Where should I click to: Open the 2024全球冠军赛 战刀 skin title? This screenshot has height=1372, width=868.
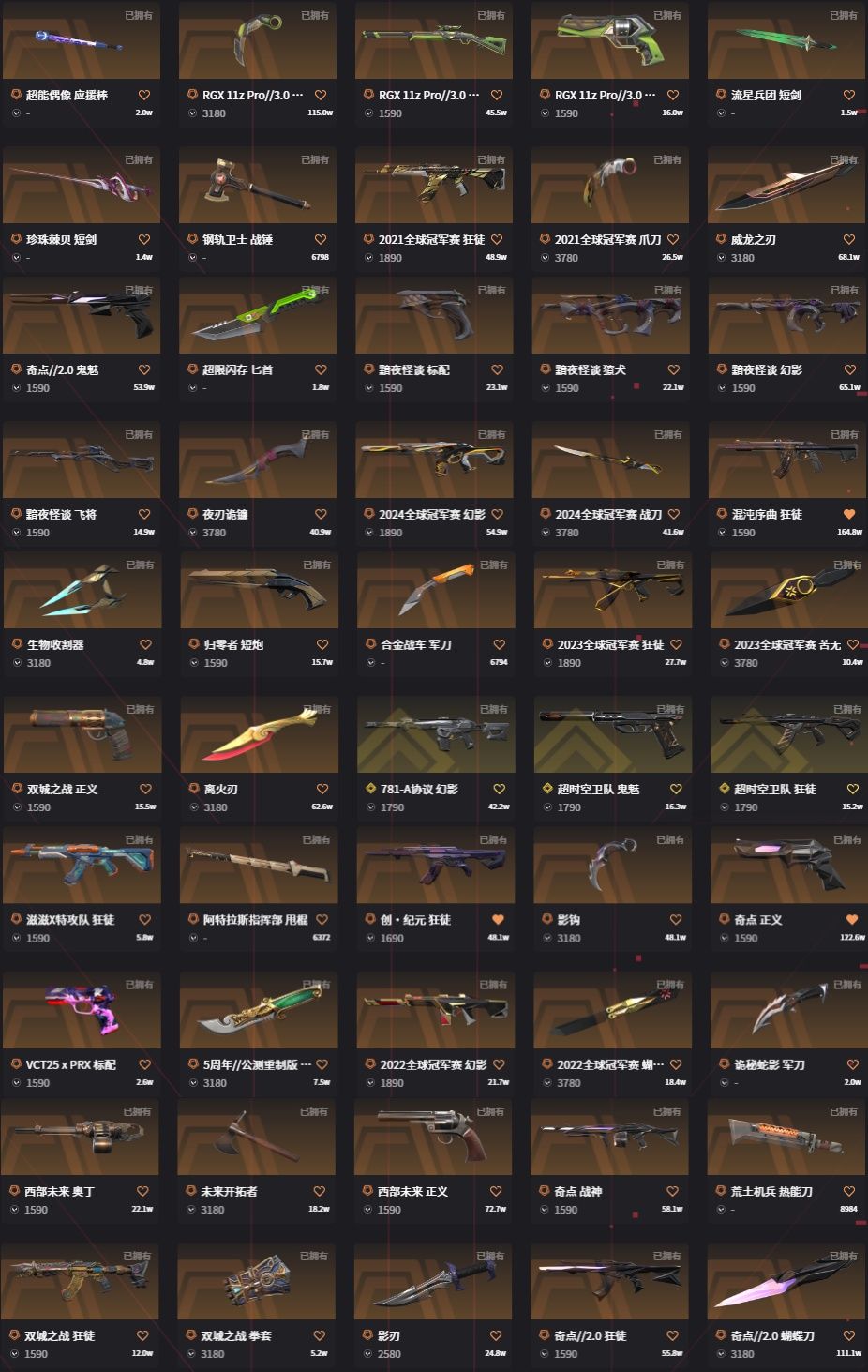tap(608, 514)
